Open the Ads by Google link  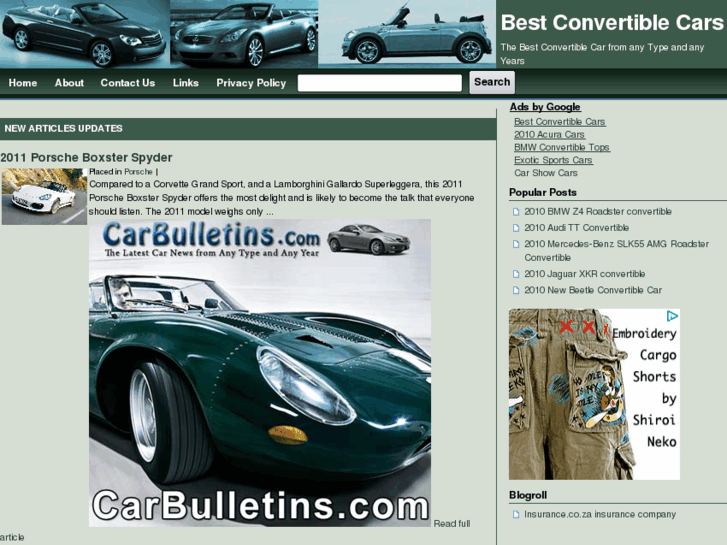click(545, 107)
